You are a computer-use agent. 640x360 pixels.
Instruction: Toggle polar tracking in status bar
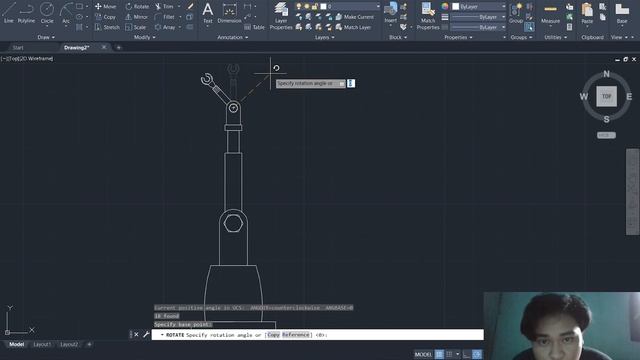click(x=477, y=354)
